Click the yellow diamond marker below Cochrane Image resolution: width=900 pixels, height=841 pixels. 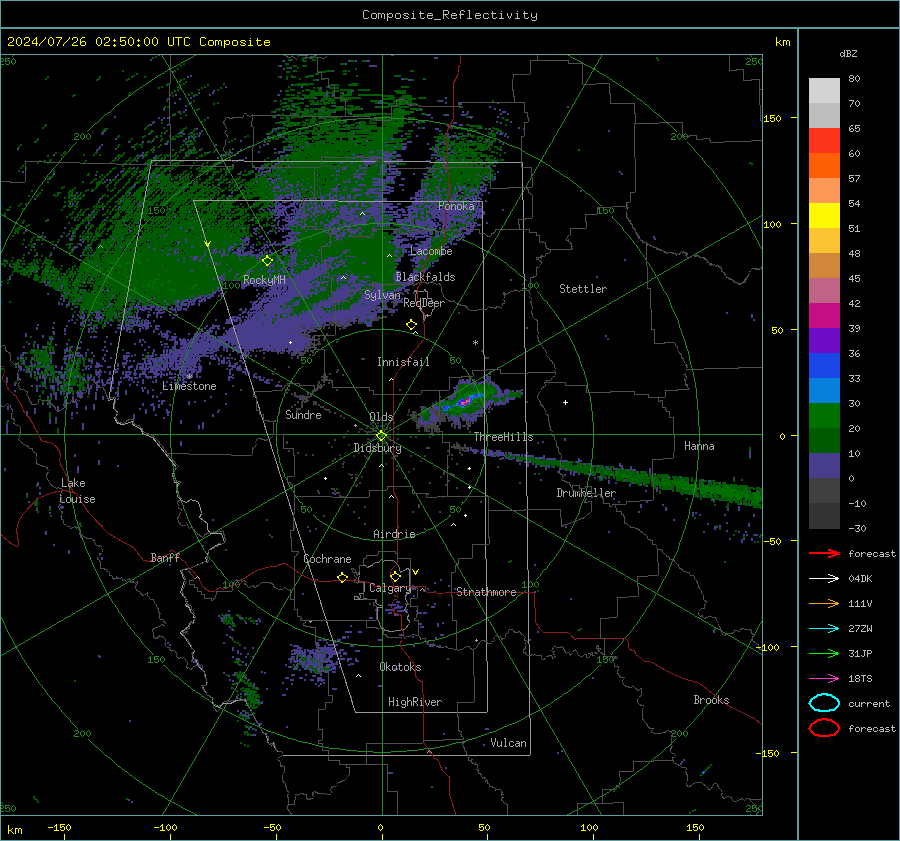(342, 577)
